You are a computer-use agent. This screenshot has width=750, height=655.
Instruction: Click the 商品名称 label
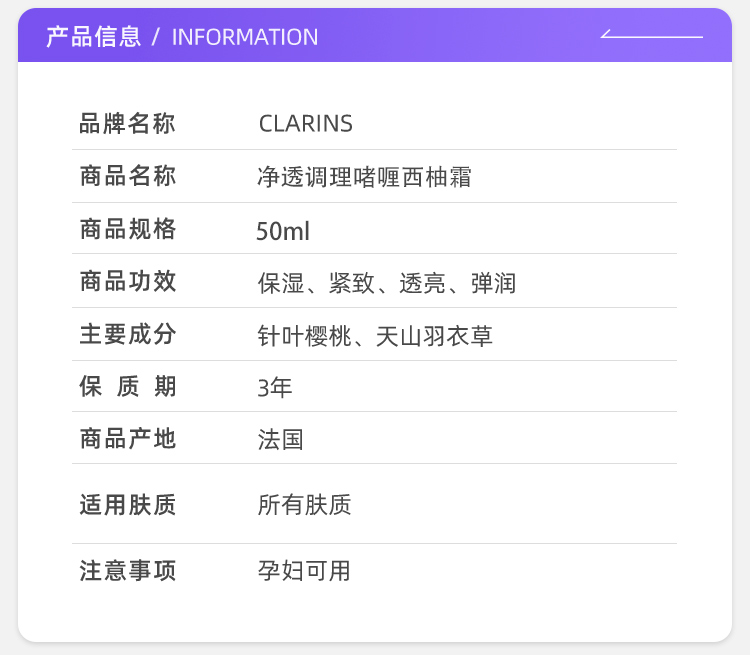127,176
